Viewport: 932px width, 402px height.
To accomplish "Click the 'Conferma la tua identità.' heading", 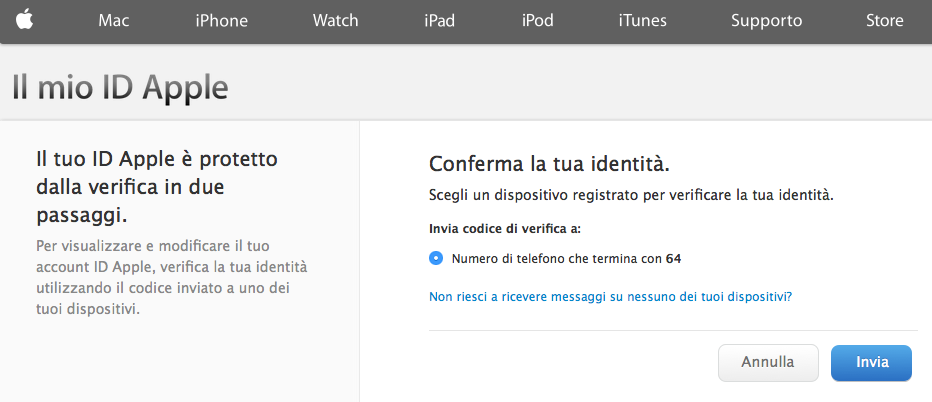I will point(549,164).
